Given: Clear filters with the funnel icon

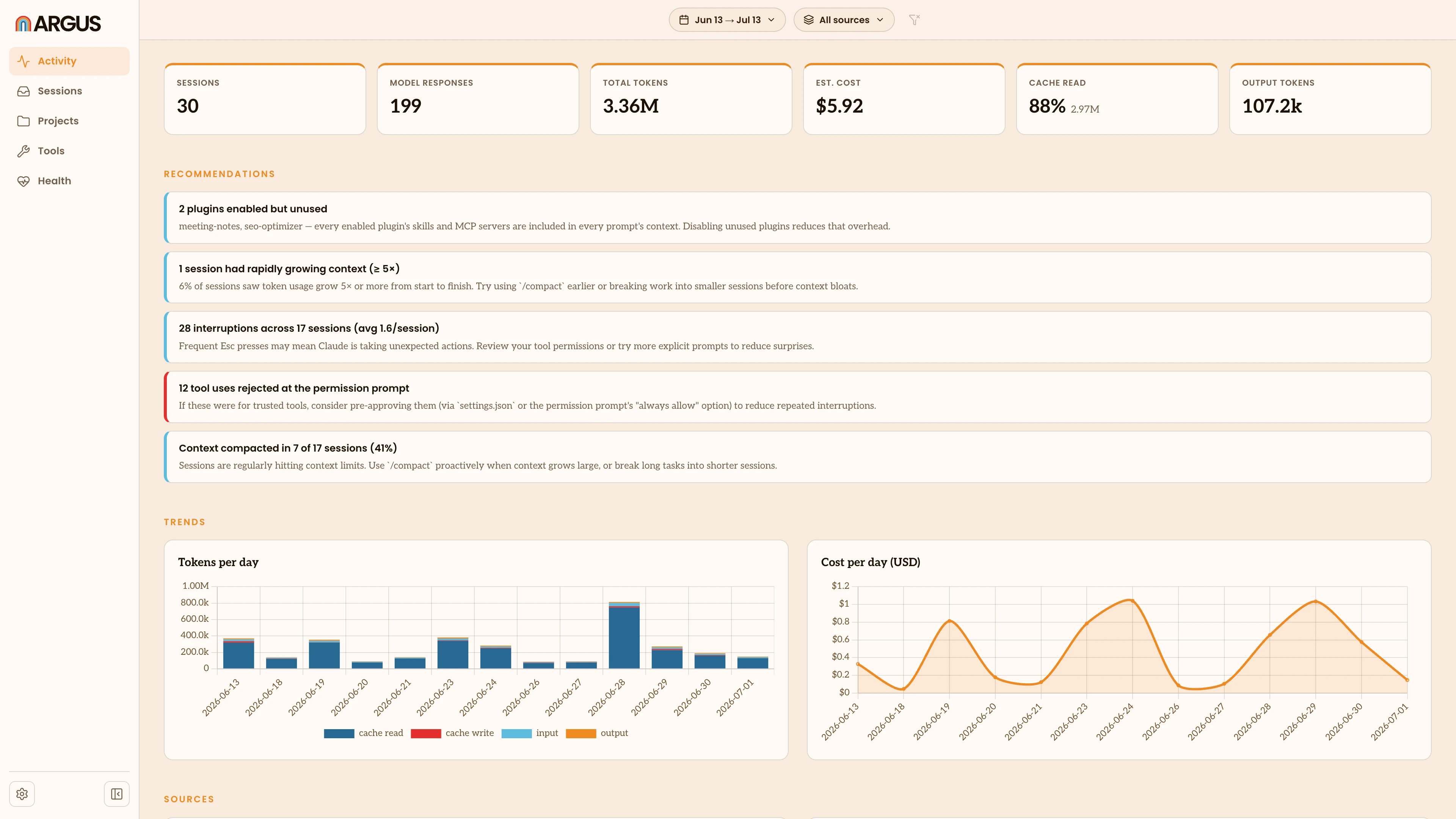Looking at the screenshot, I should click(914, 20).
